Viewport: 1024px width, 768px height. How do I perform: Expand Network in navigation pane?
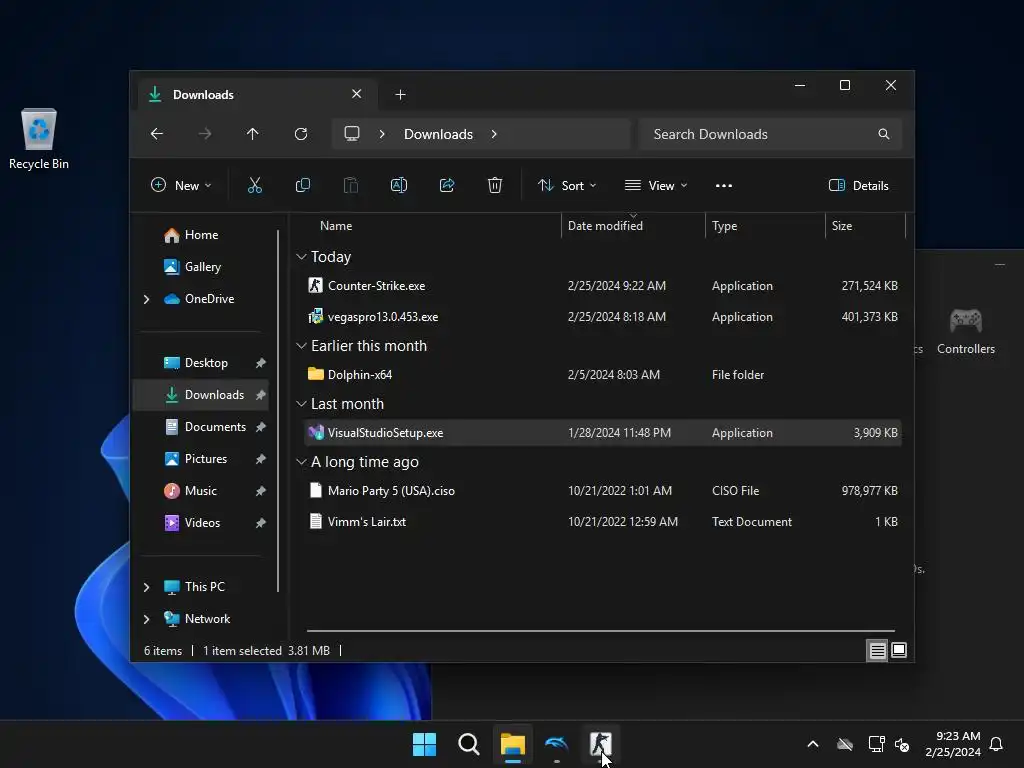click(x=146, y=619)
